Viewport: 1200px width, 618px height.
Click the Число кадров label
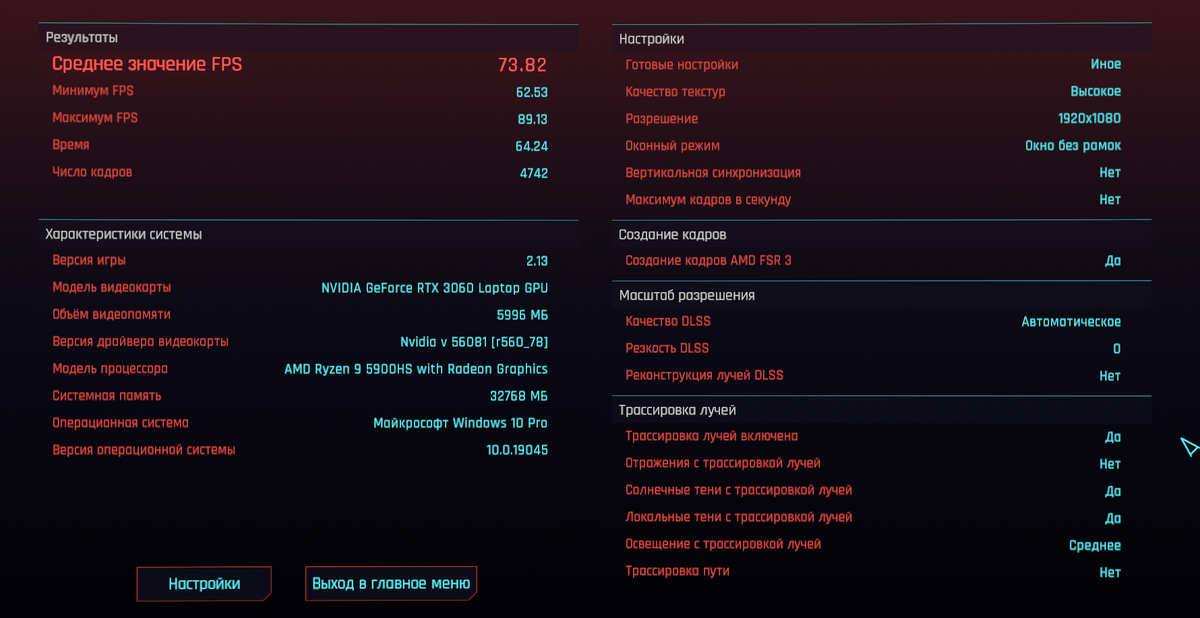point(92,172)
